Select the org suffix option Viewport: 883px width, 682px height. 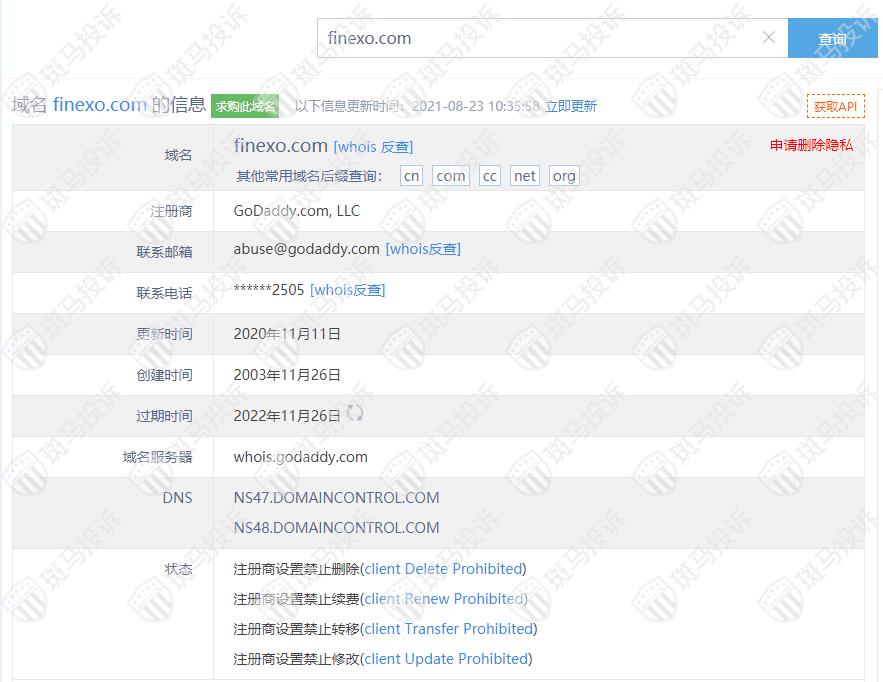pos(564,176)
